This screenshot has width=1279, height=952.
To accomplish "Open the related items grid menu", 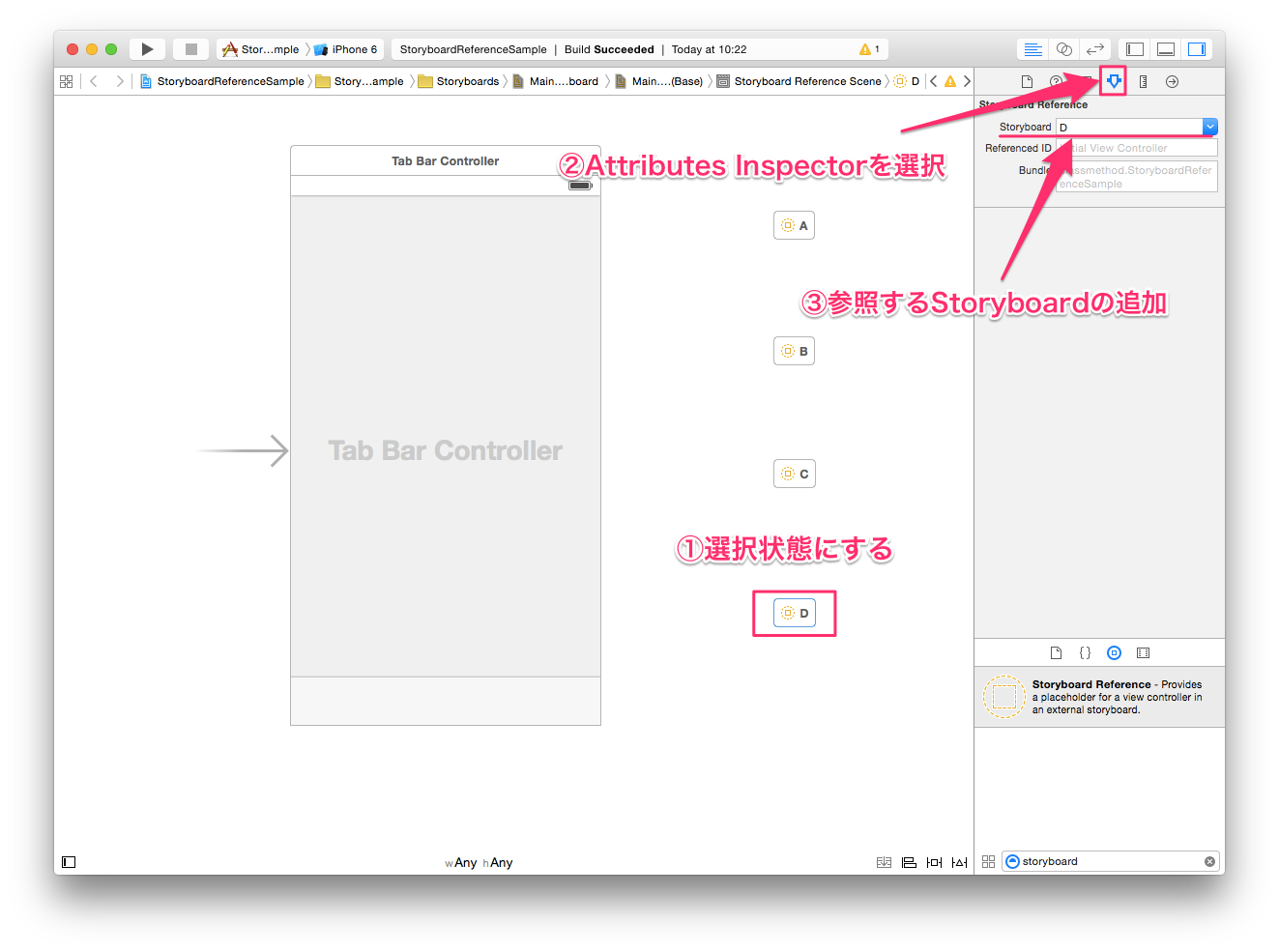I will point(66,81).
